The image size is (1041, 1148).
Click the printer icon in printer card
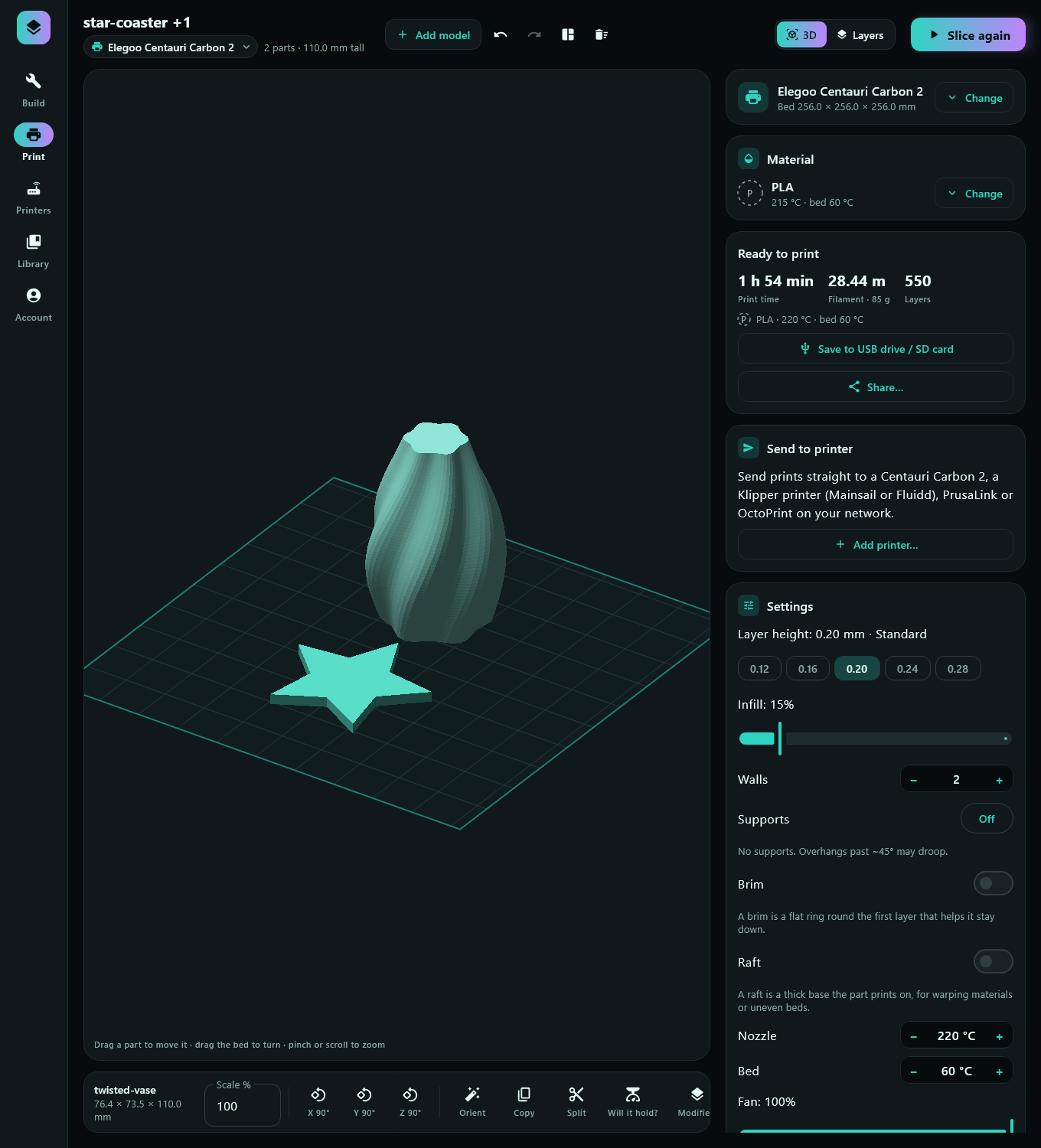click(753, 97)
